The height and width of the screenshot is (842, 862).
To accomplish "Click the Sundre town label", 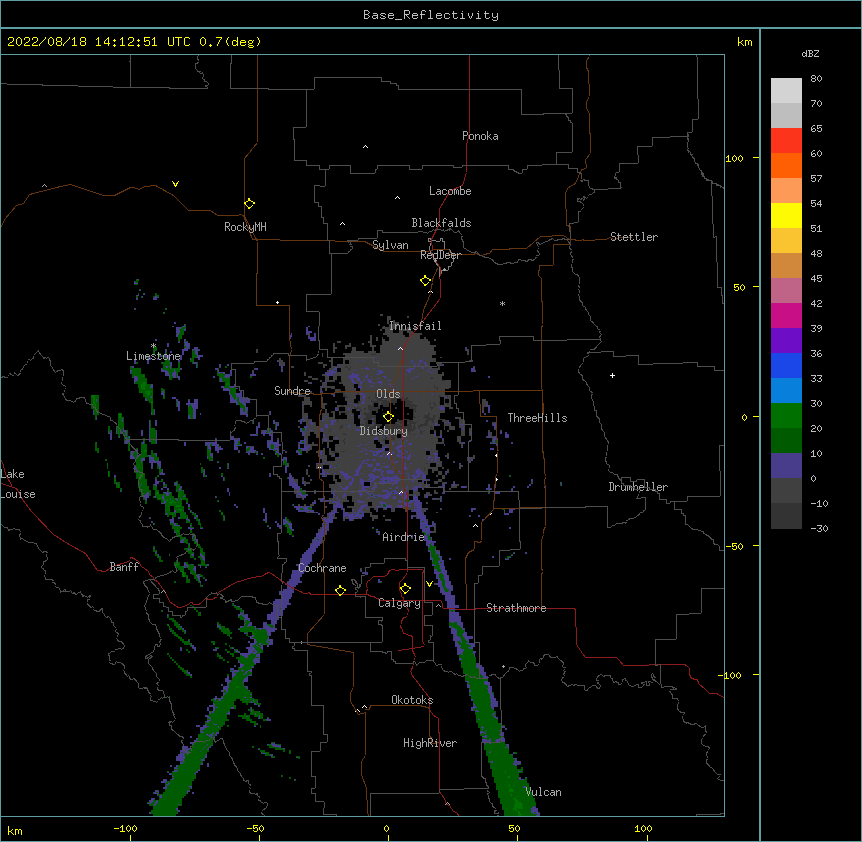I will click(x=292, y=391).
